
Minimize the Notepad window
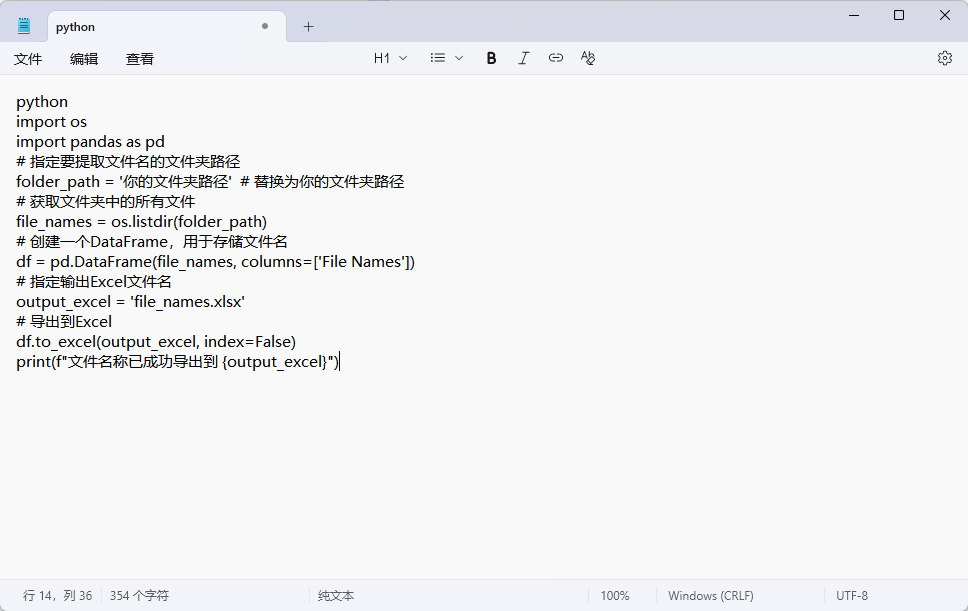tap(854, 15)
